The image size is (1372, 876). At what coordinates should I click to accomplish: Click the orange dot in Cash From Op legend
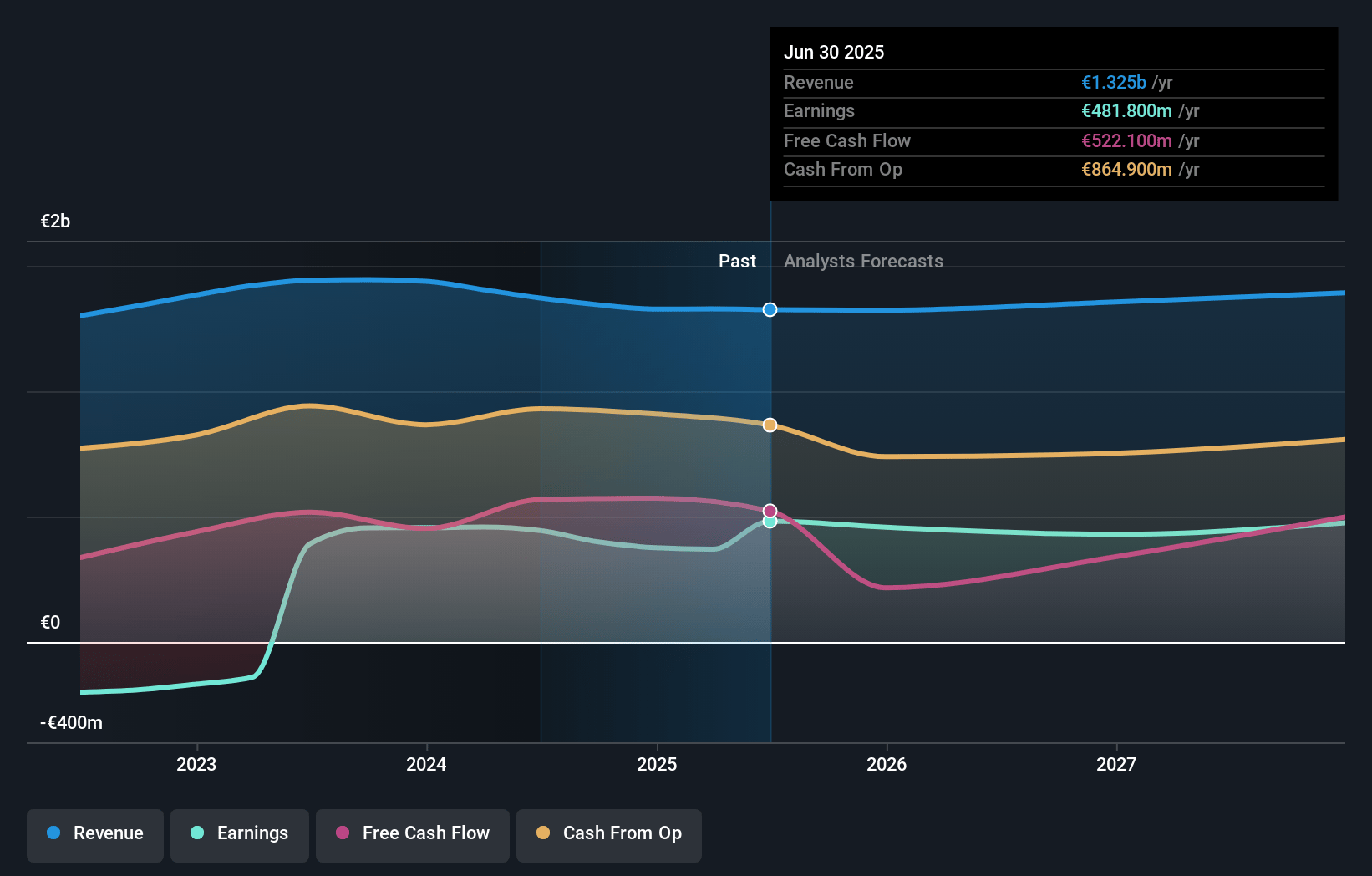coord(543,833)
